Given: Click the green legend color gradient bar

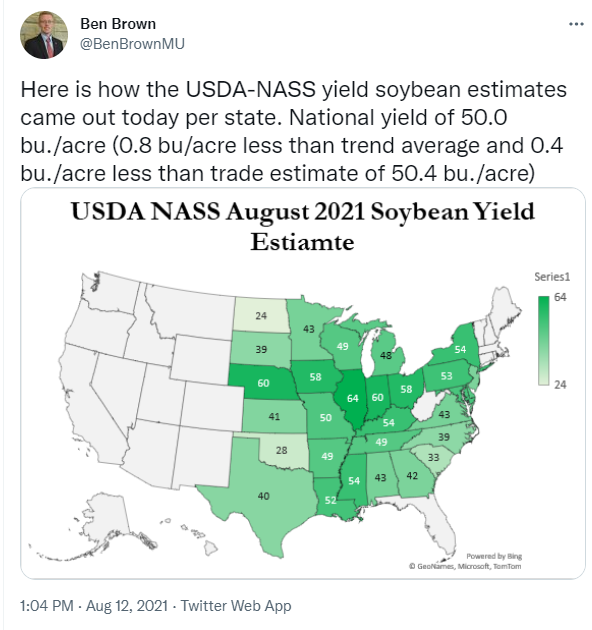Looking at the screenshot, I should [x=543, y=341].
